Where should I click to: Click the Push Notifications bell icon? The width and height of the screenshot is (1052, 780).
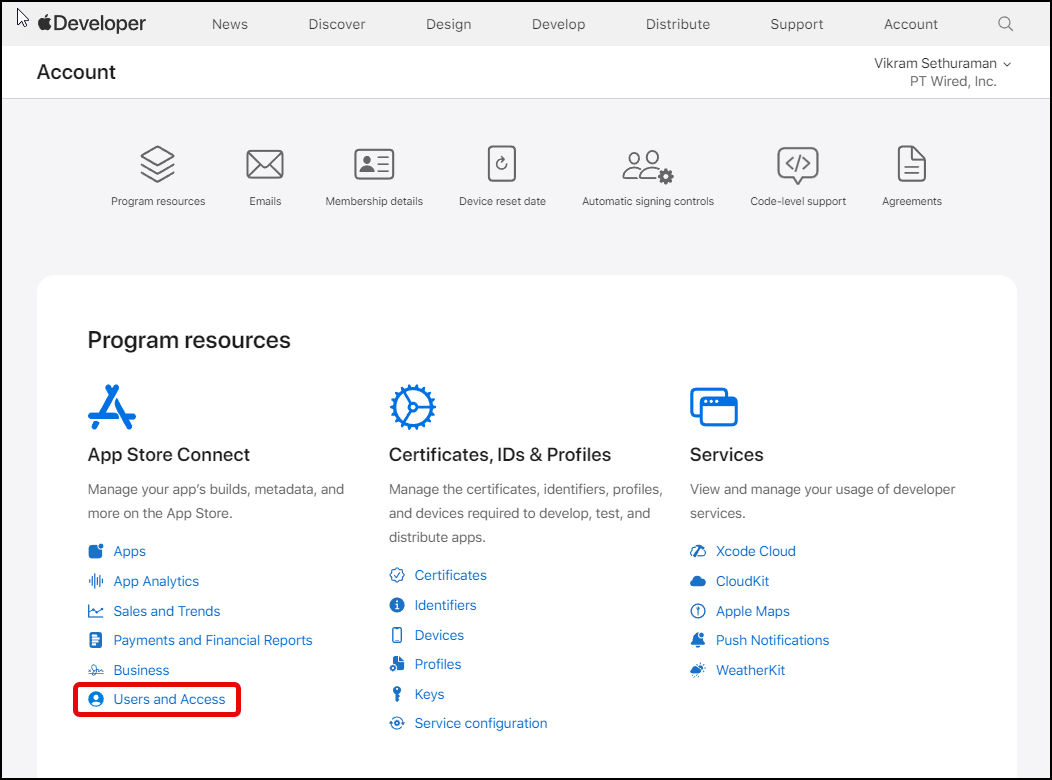[x=698, y=640]
